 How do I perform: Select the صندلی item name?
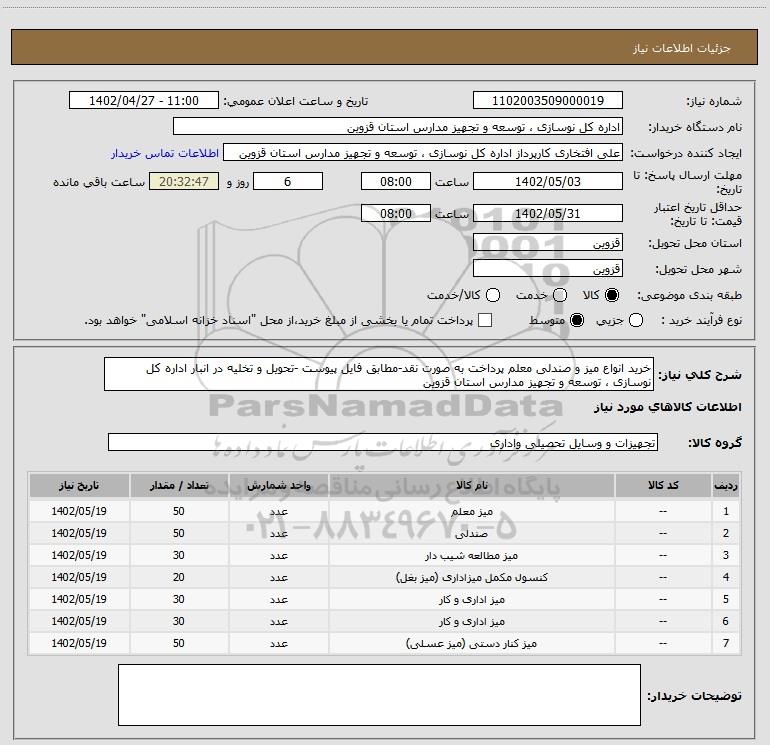coord(471,533)
